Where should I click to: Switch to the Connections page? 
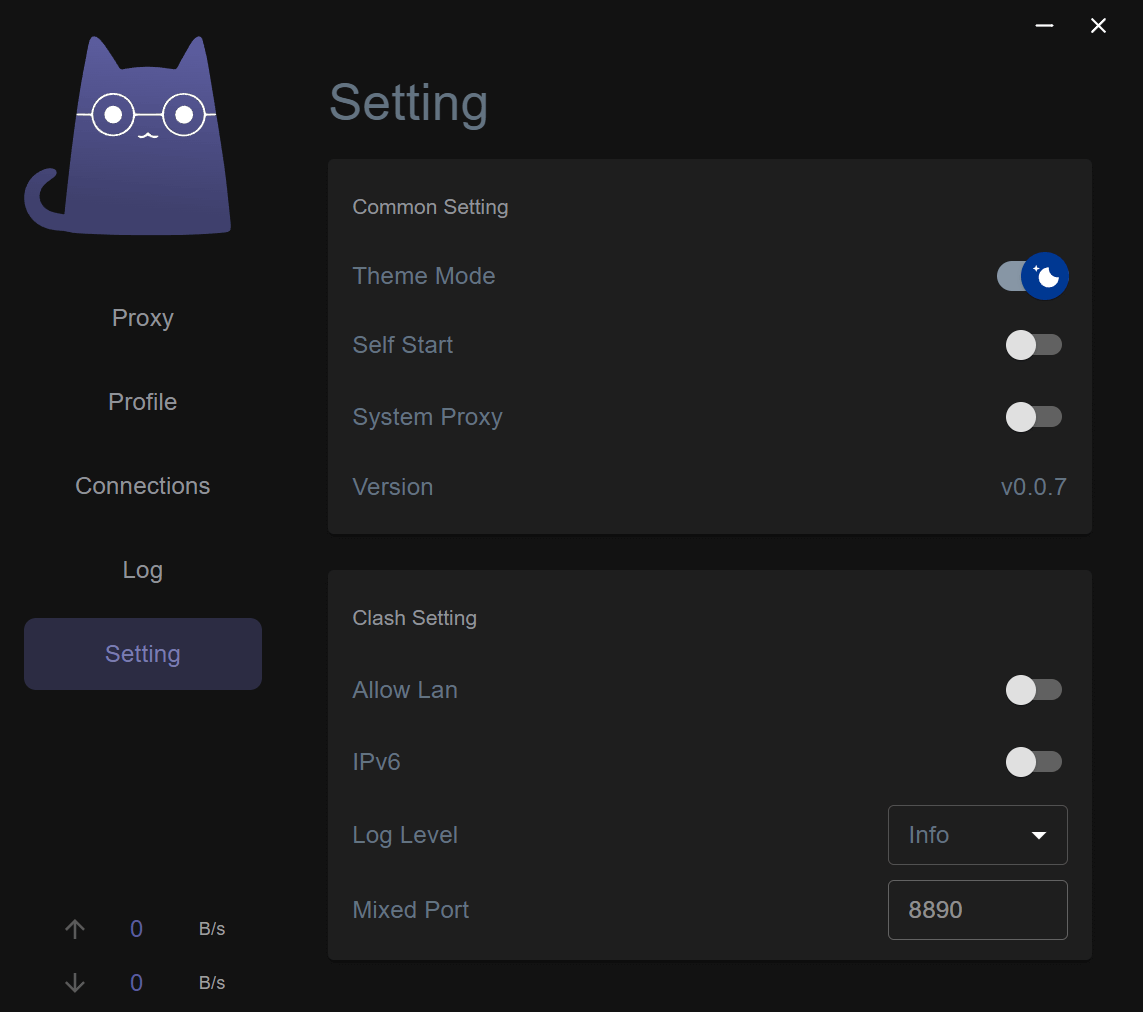pos(143,486)
